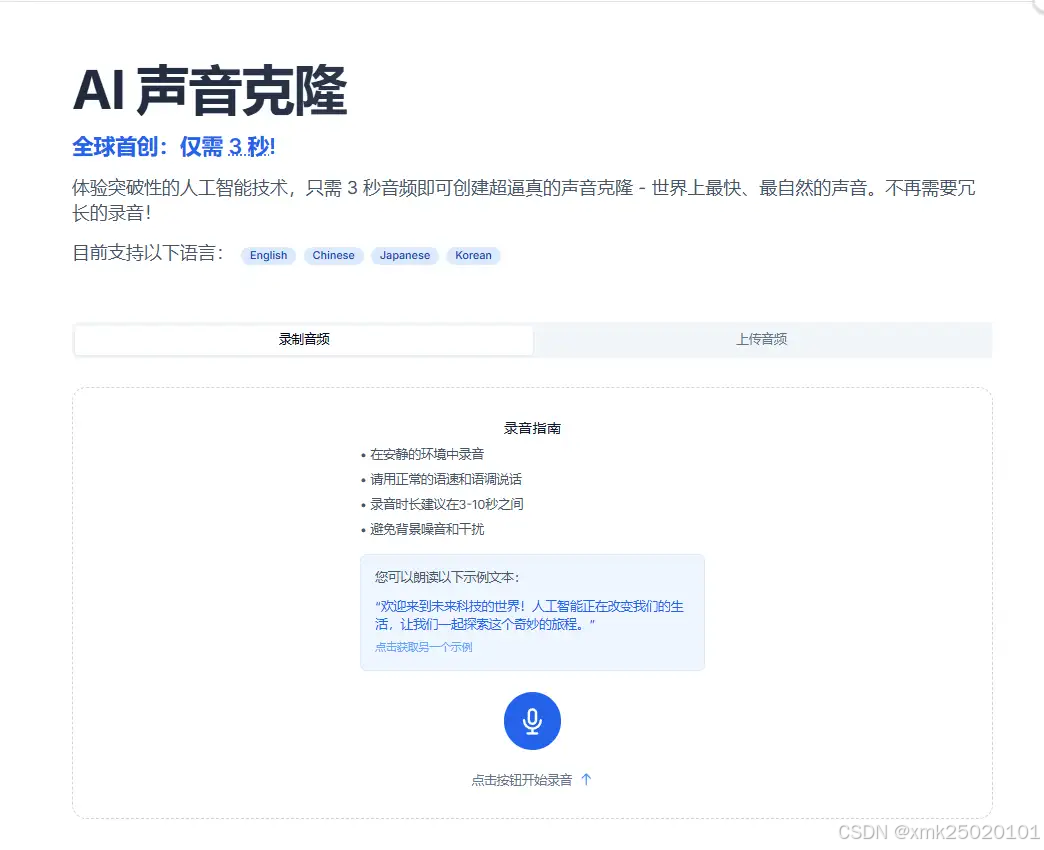The image size is (1044, 850).
Task: Click the AI 声音克隆 heading
Action: click(210, 91)
